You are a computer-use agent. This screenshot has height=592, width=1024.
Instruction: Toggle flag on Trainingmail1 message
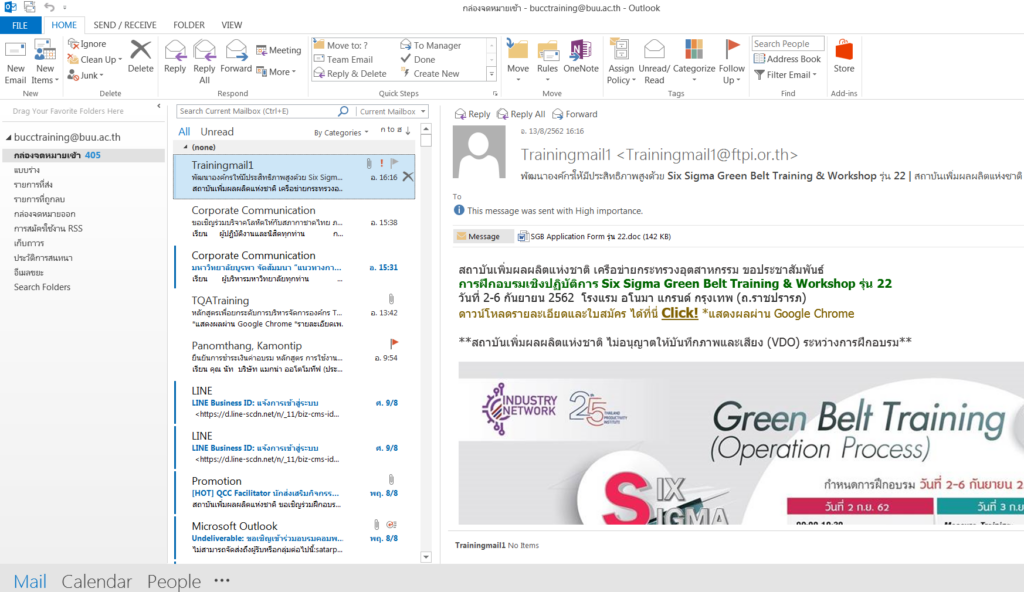click(394, 163)
